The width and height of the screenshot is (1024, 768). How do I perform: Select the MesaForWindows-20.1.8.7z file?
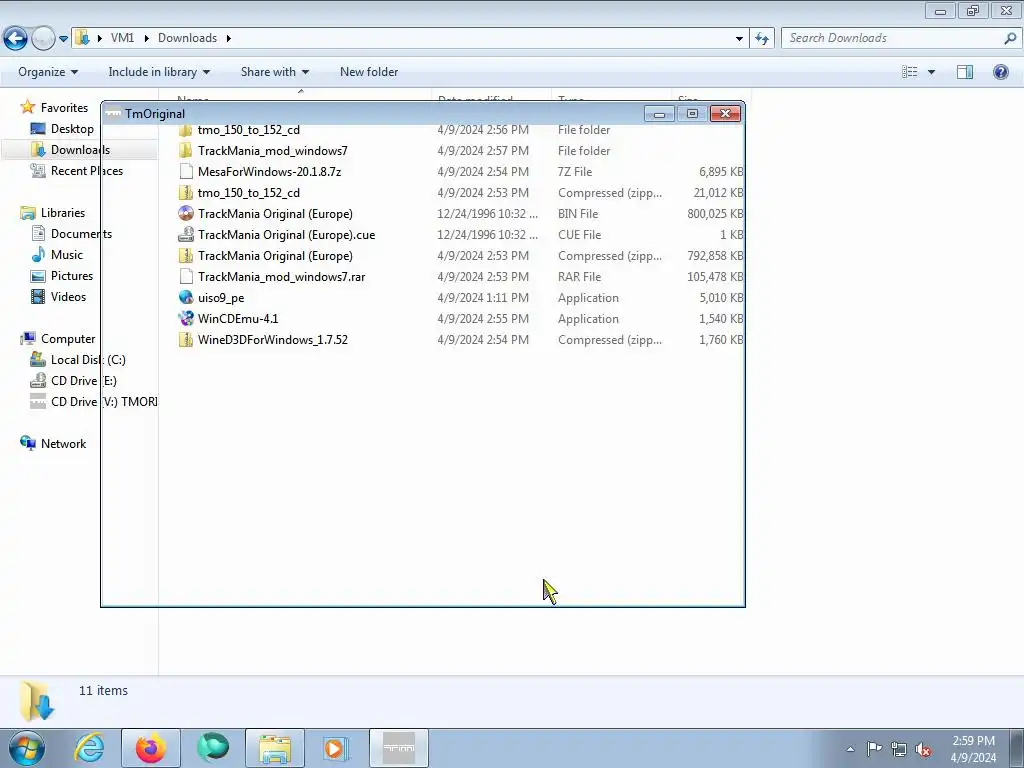(x=269, y=172)
